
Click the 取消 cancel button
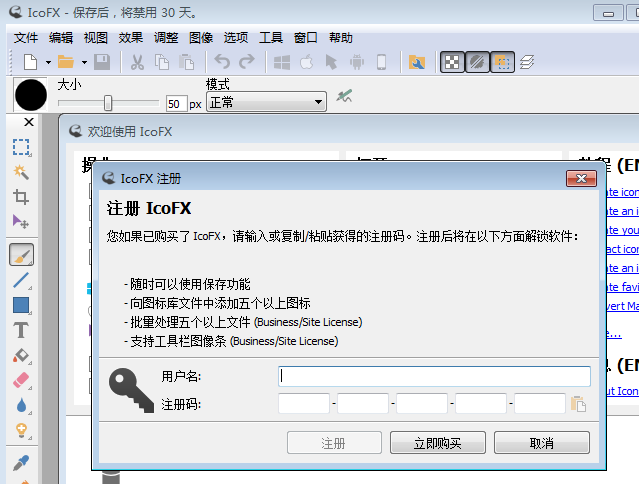[x=542, y=443]
